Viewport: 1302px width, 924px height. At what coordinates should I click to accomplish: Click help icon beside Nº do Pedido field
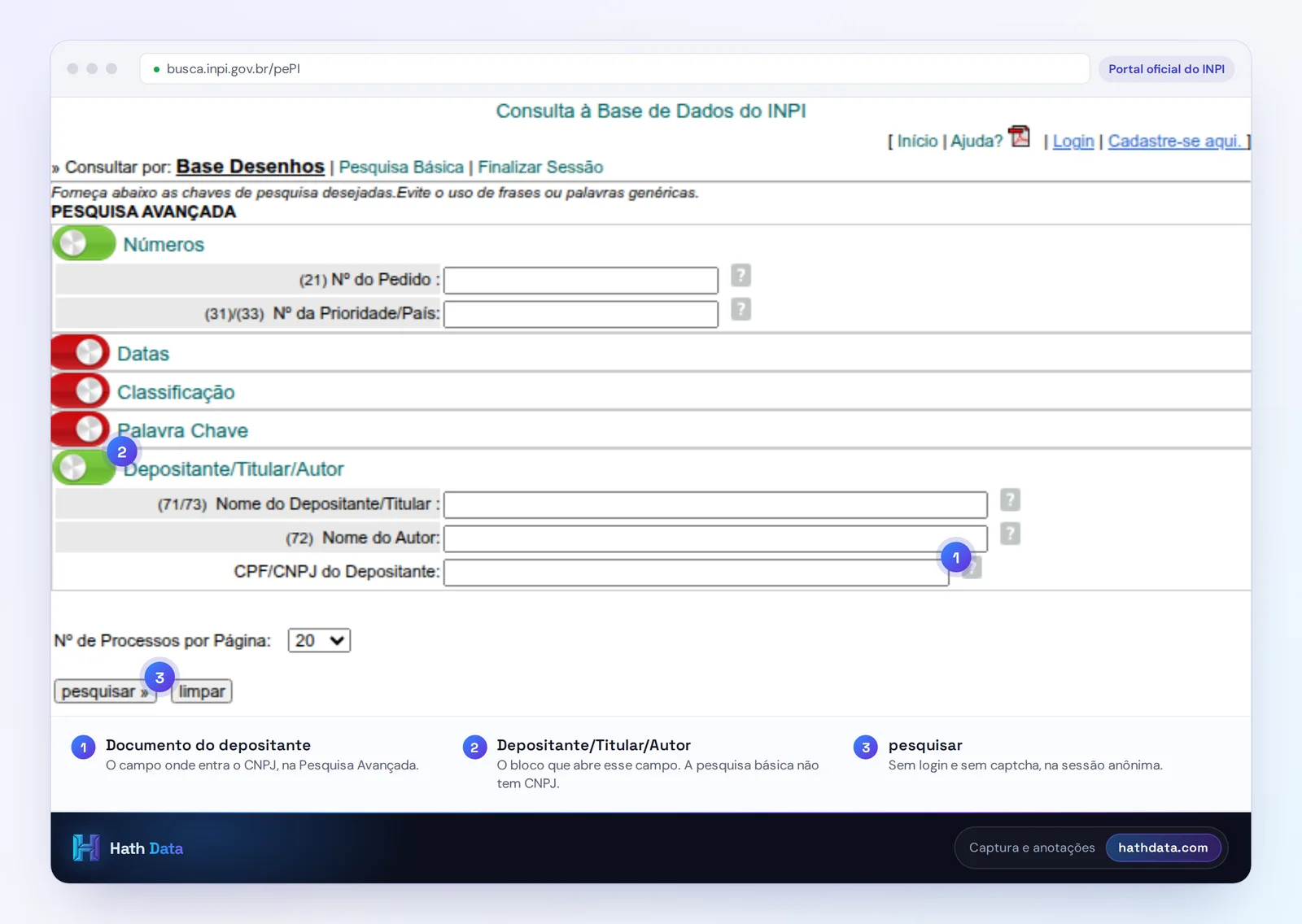741,276
